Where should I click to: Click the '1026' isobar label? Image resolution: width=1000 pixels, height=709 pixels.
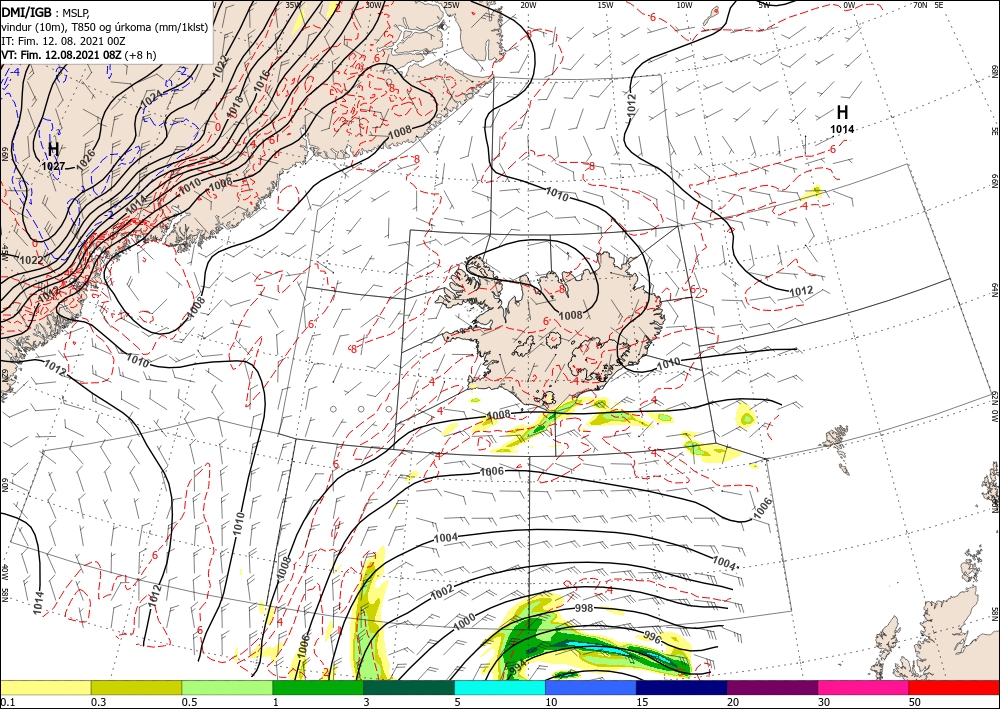(85, 160)
